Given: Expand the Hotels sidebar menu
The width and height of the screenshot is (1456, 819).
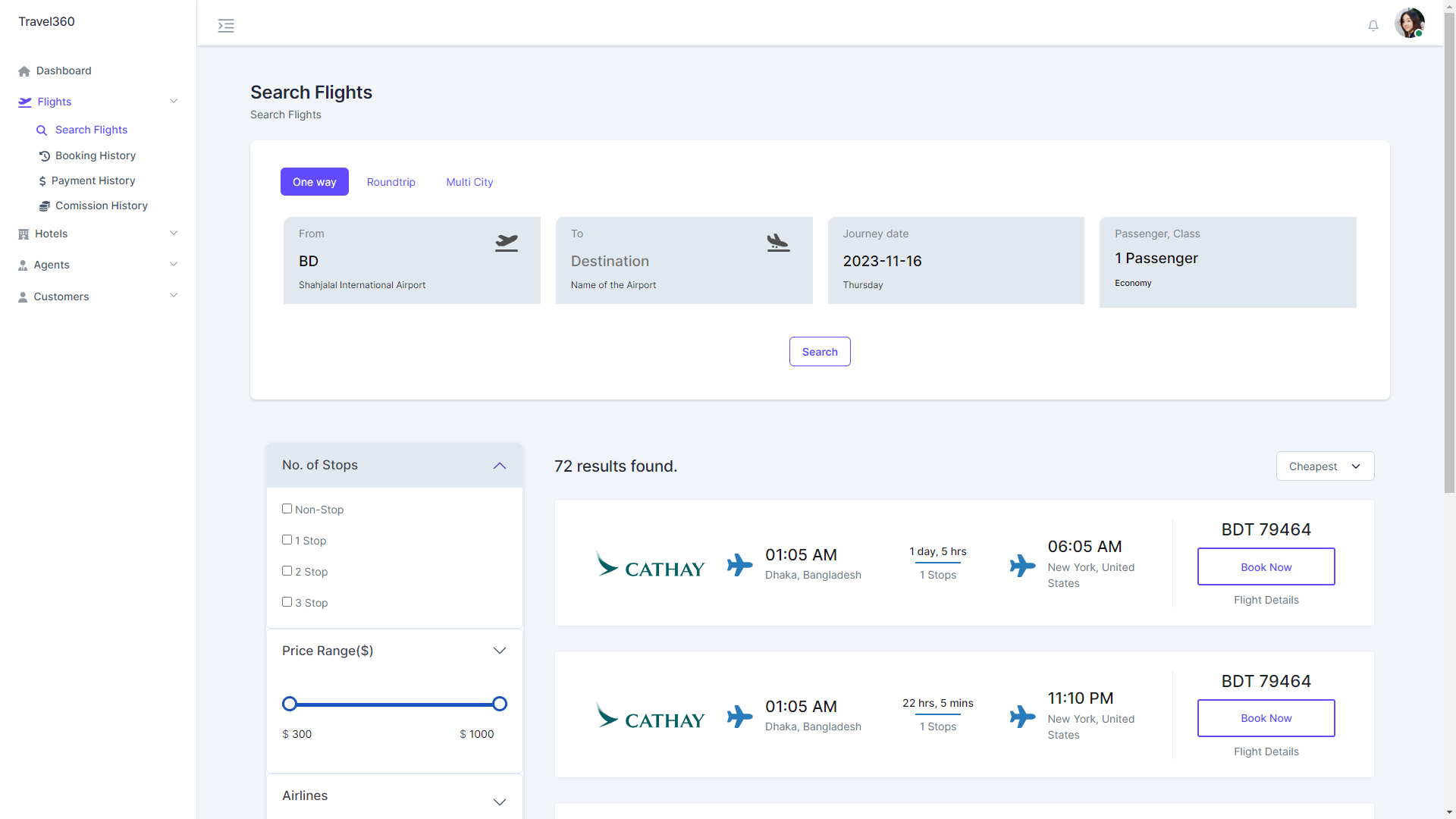Looking at the screenshot, I should [174, 234].
